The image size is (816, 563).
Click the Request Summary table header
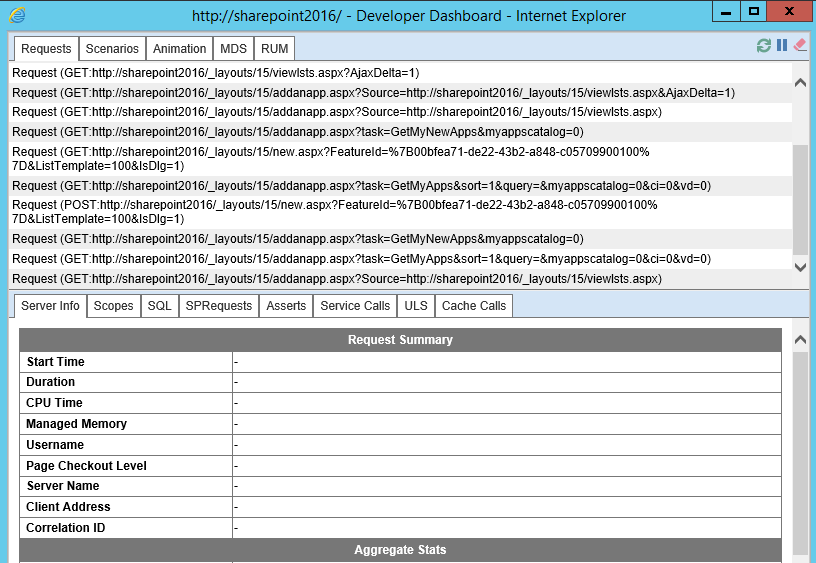coord(400,340)
